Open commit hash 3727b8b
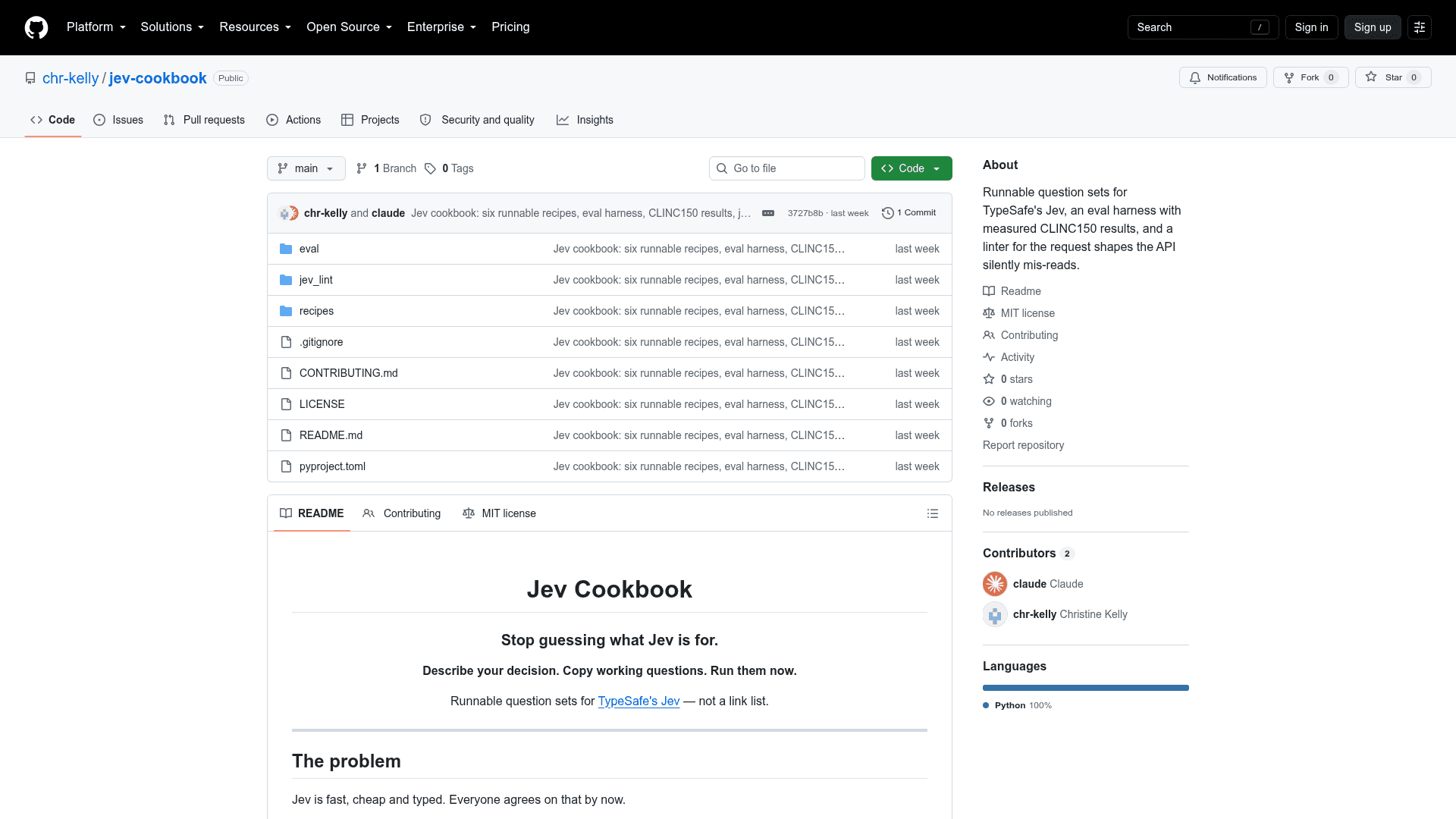 click(x=805, y=213)
